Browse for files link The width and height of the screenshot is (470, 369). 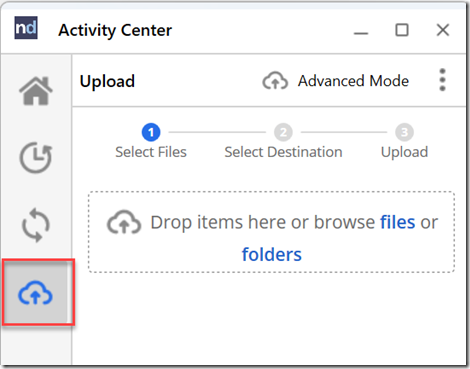pos(397,222)
